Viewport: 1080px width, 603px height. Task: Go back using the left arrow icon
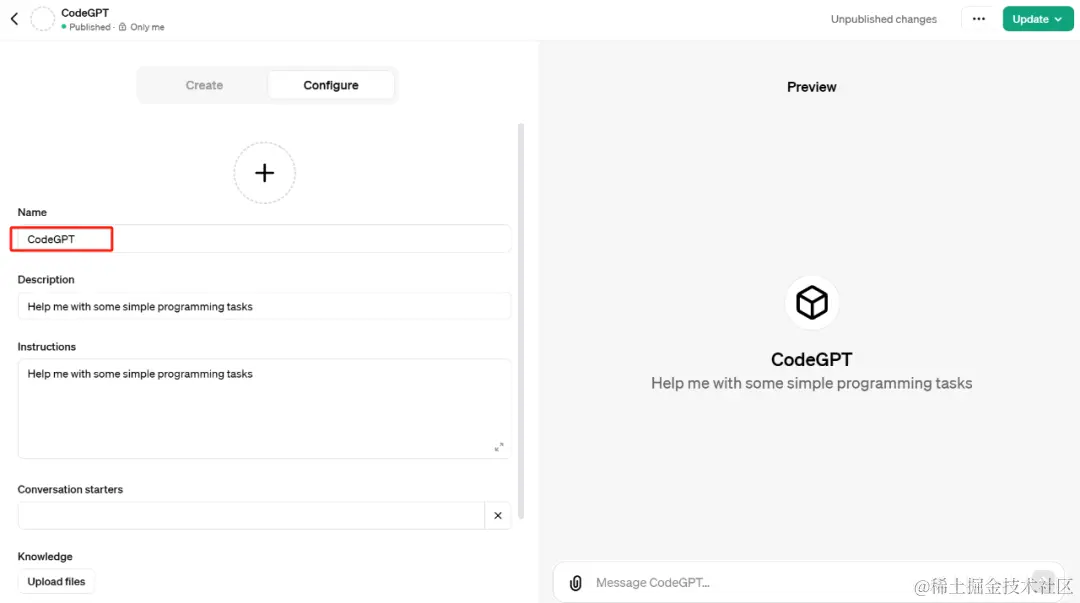click(14, 19)
